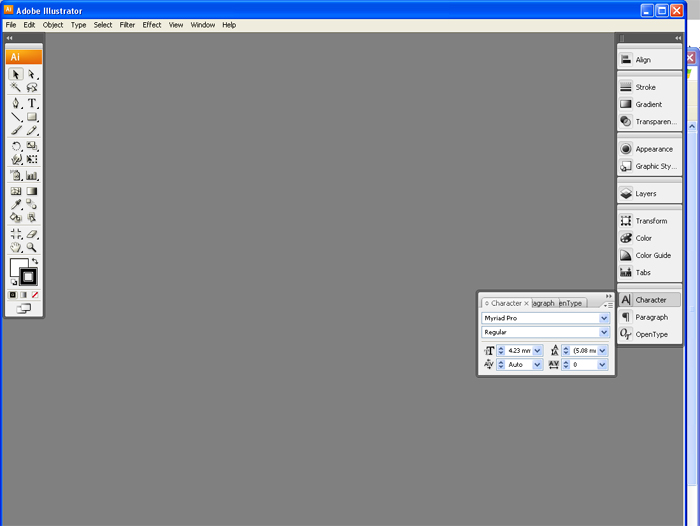The image size is (700, 526).
Task: Select the Live Paint Bucket tool
Action: coord(16,218)
